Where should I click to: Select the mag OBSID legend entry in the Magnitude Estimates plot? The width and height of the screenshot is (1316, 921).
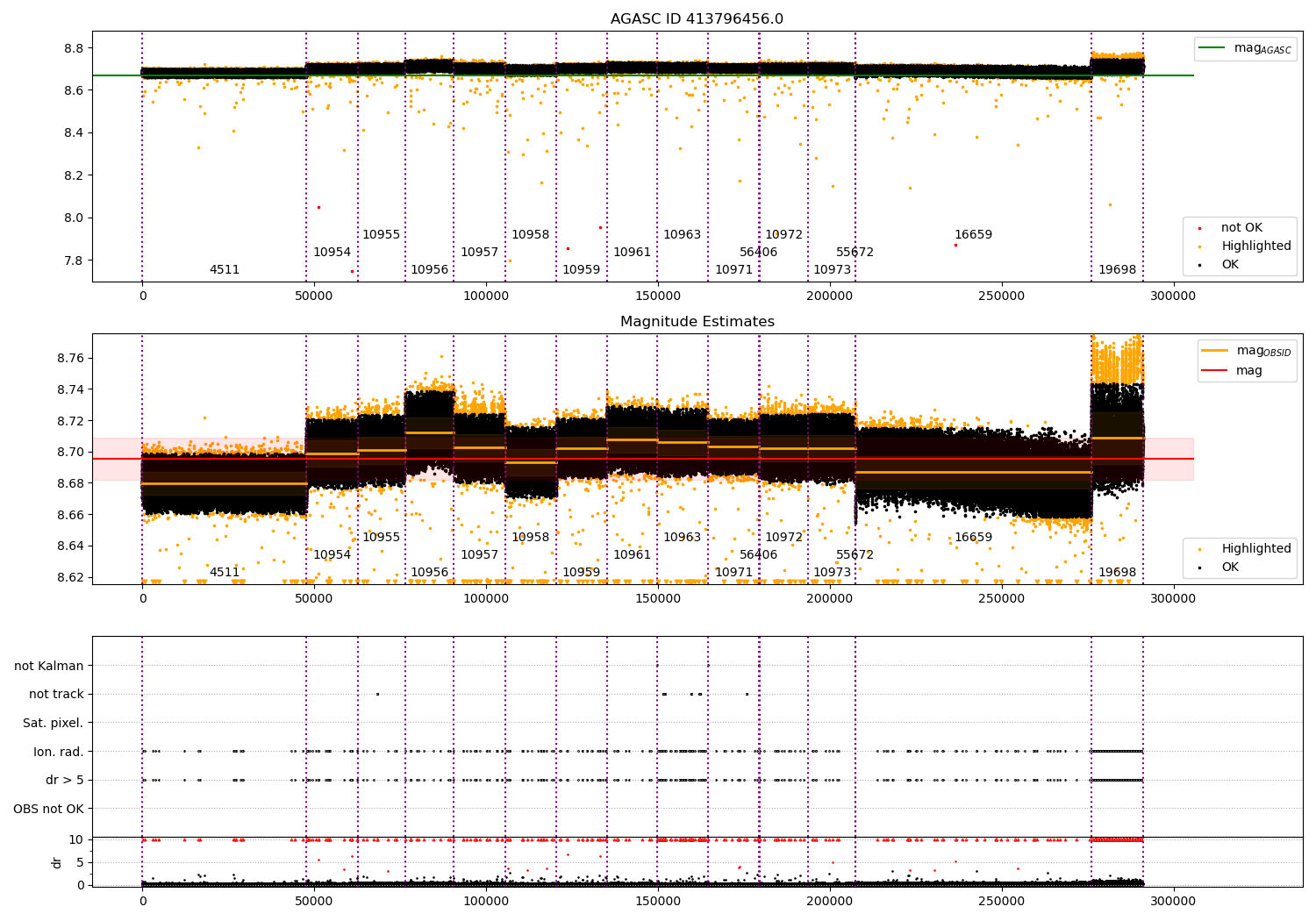pos(1247,351)
